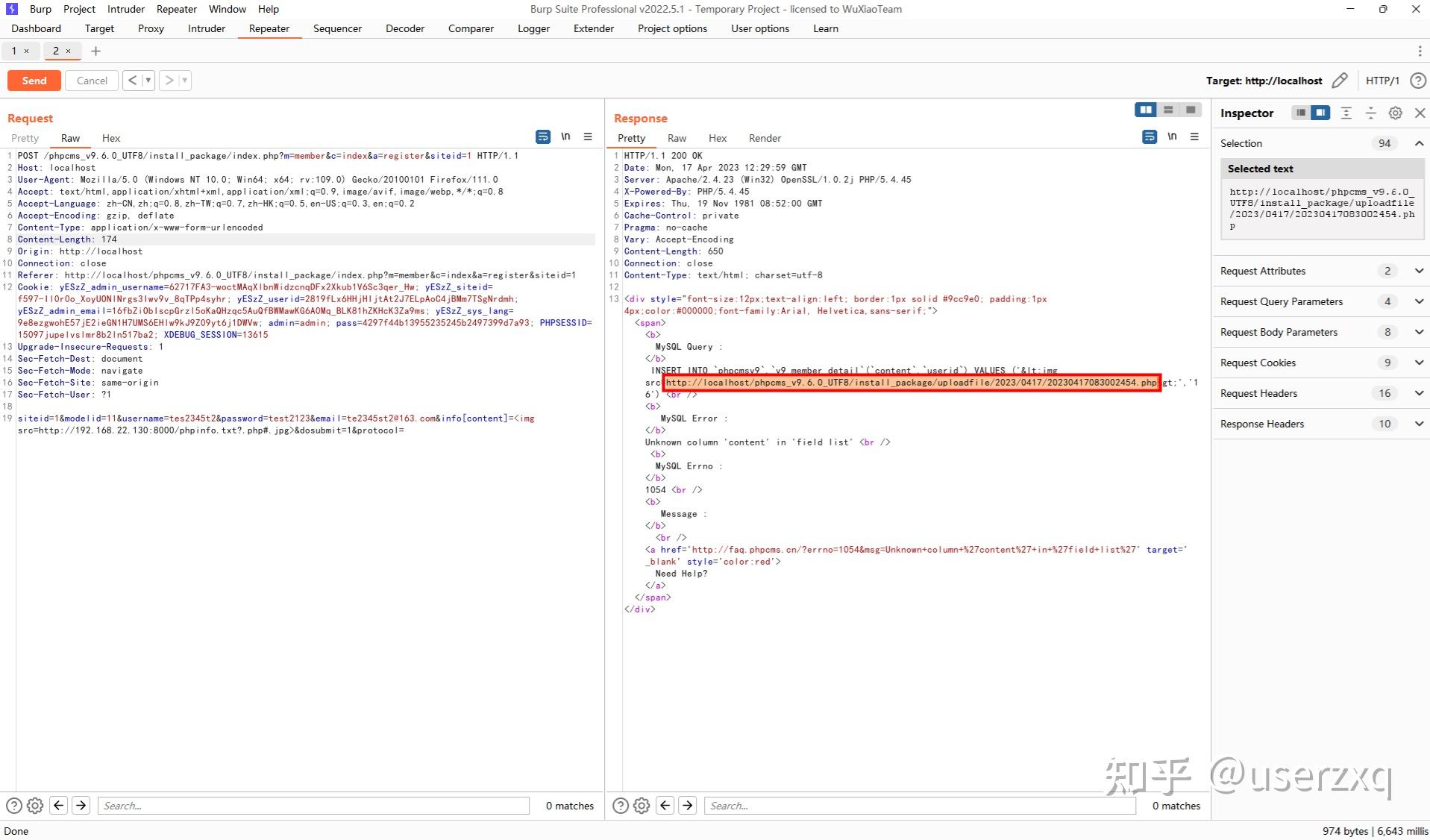The width and height of the screenshot is (1430, 840).
Task: Select the horizontal split view toggle
Action: (1167, 110)
